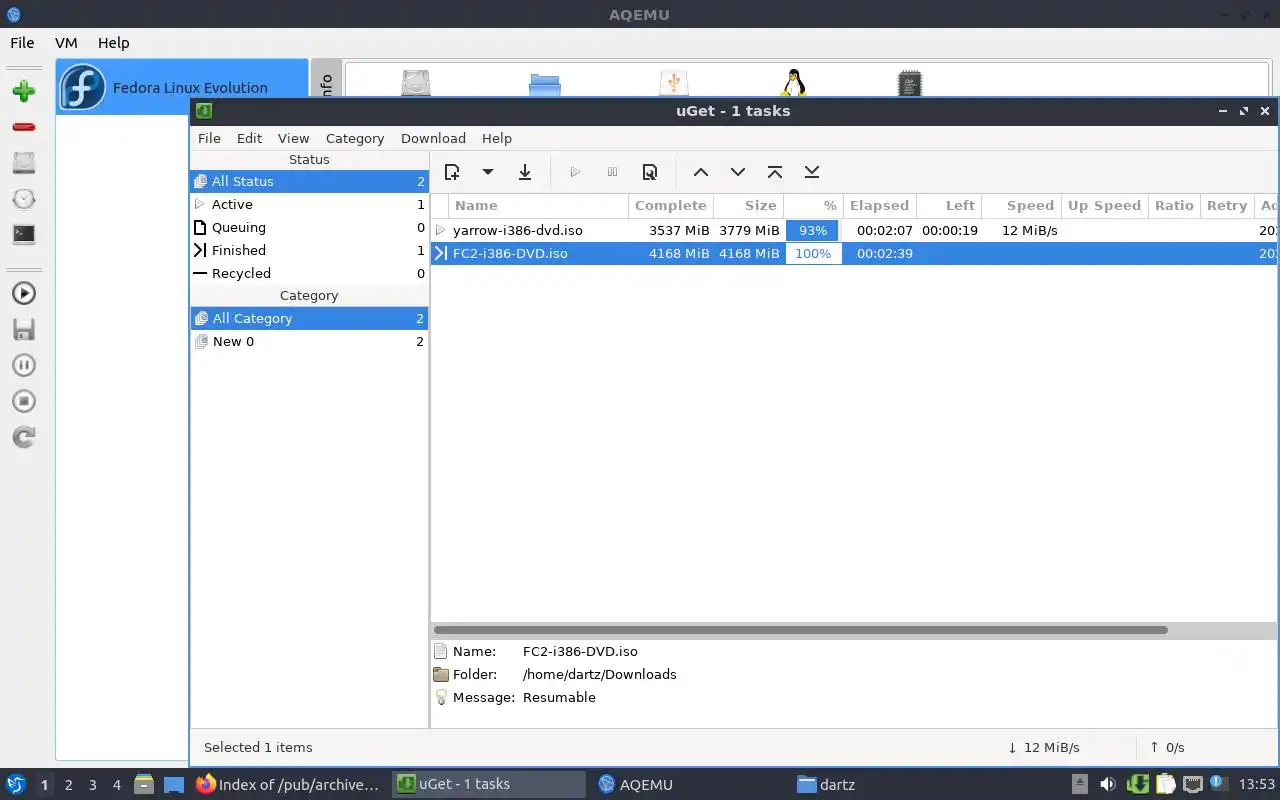The image size is (1280, 800).
Task: Sort downloads by Name column header
Action: [538, 205]
